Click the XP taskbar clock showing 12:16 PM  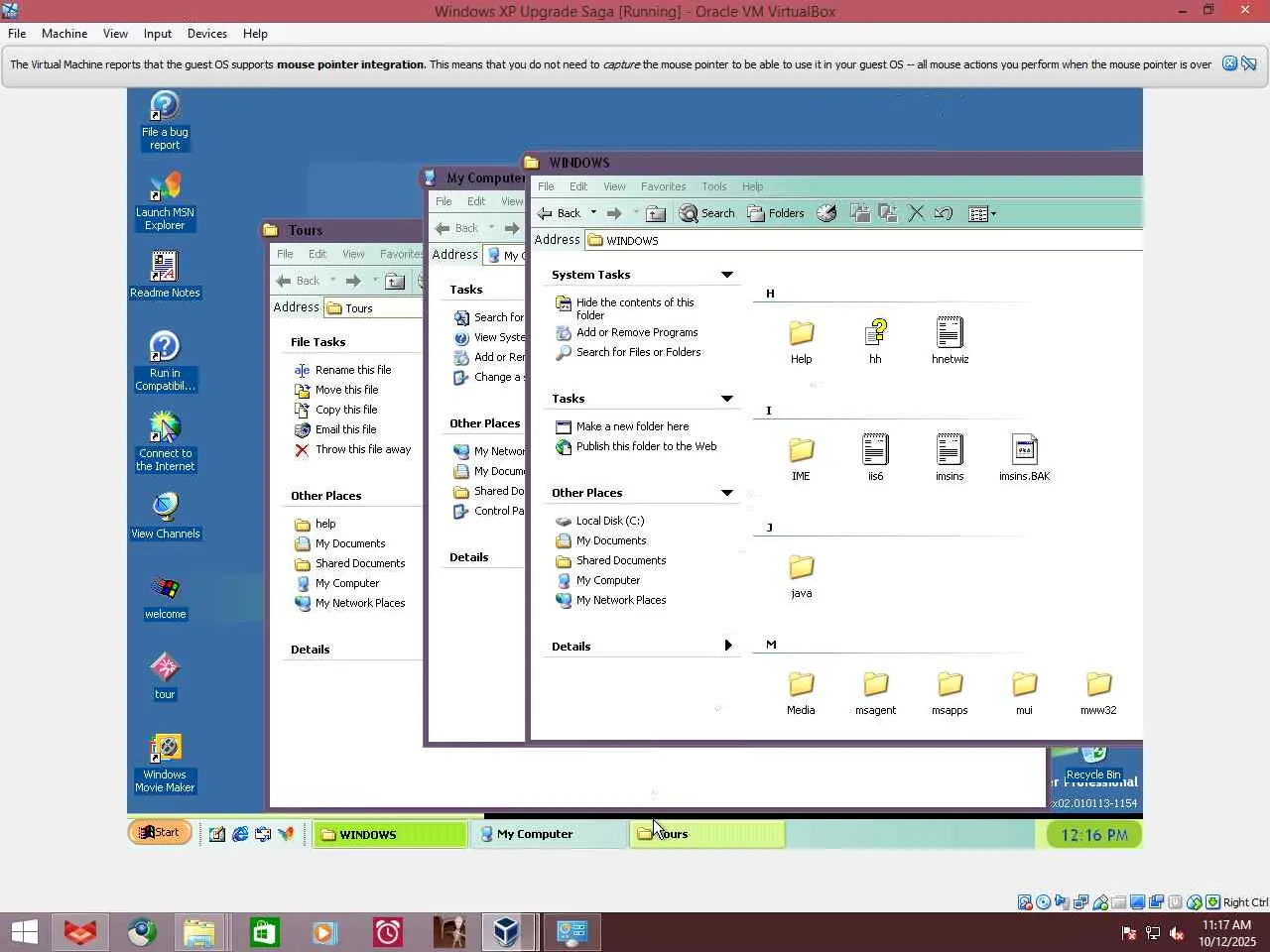pyautogui.click(x=1093, y=835)
